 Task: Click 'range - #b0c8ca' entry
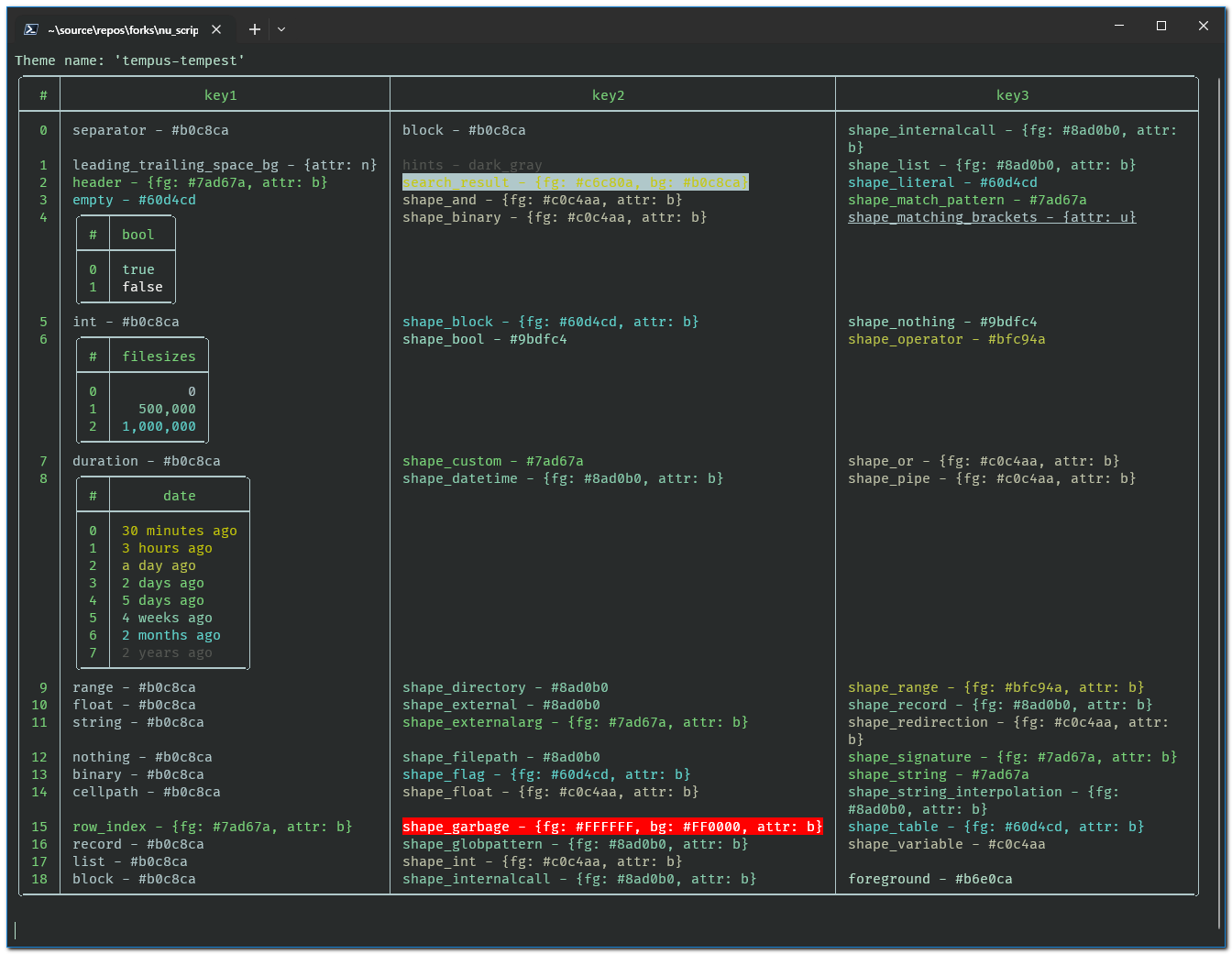pyautogui.click(x=134, y=687)
